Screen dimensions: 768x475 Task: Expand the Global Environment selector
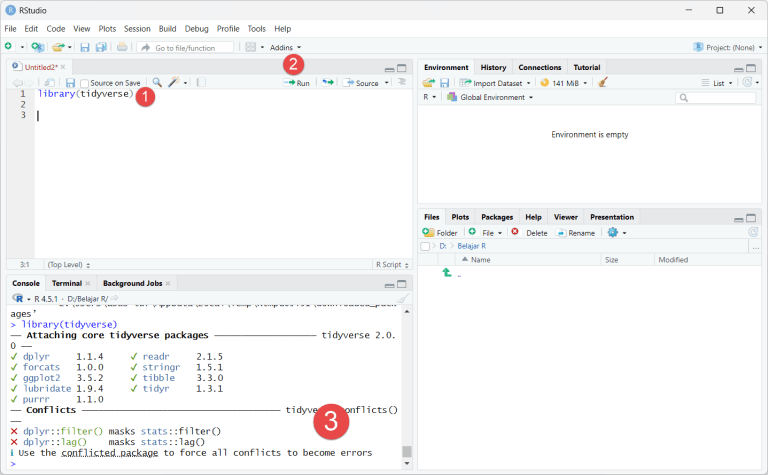(x=490, y=97)
